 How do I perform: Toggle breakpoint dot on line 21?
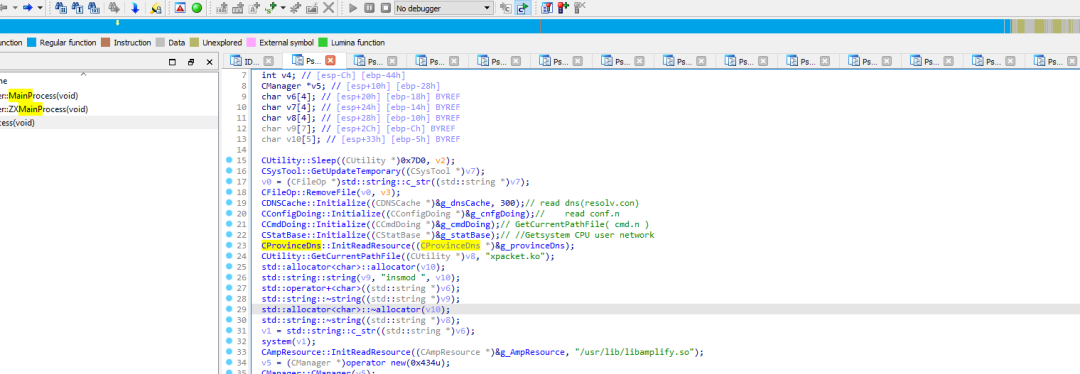click(229, 224)
